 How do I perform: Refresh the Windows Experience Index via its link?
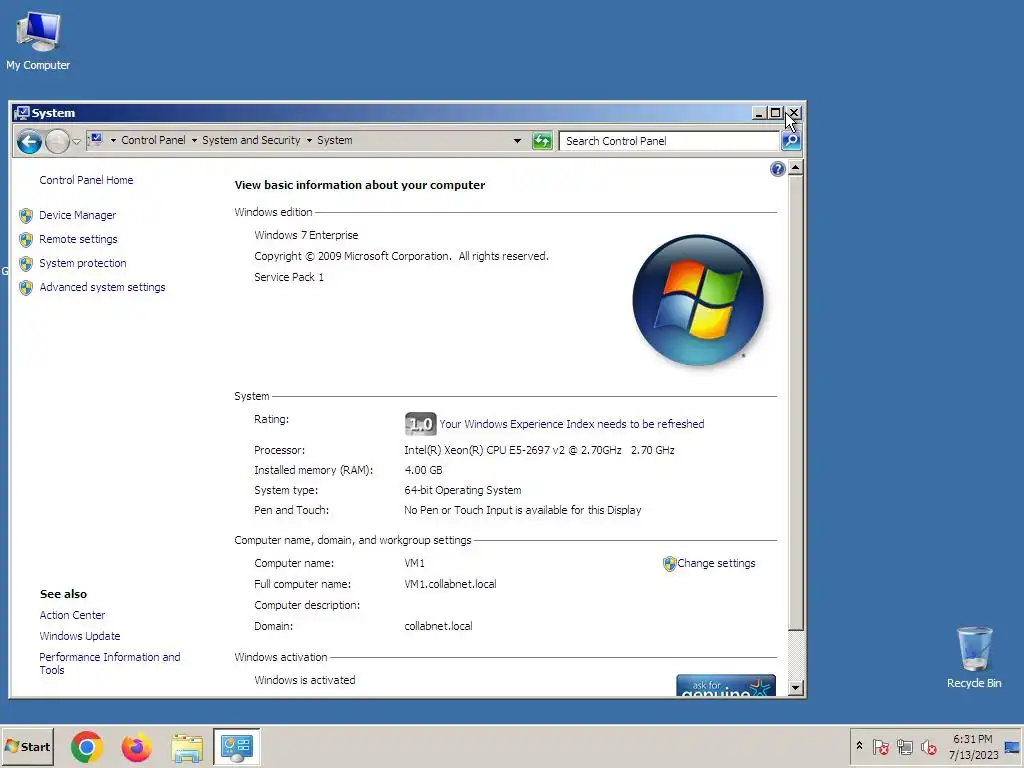571,424
